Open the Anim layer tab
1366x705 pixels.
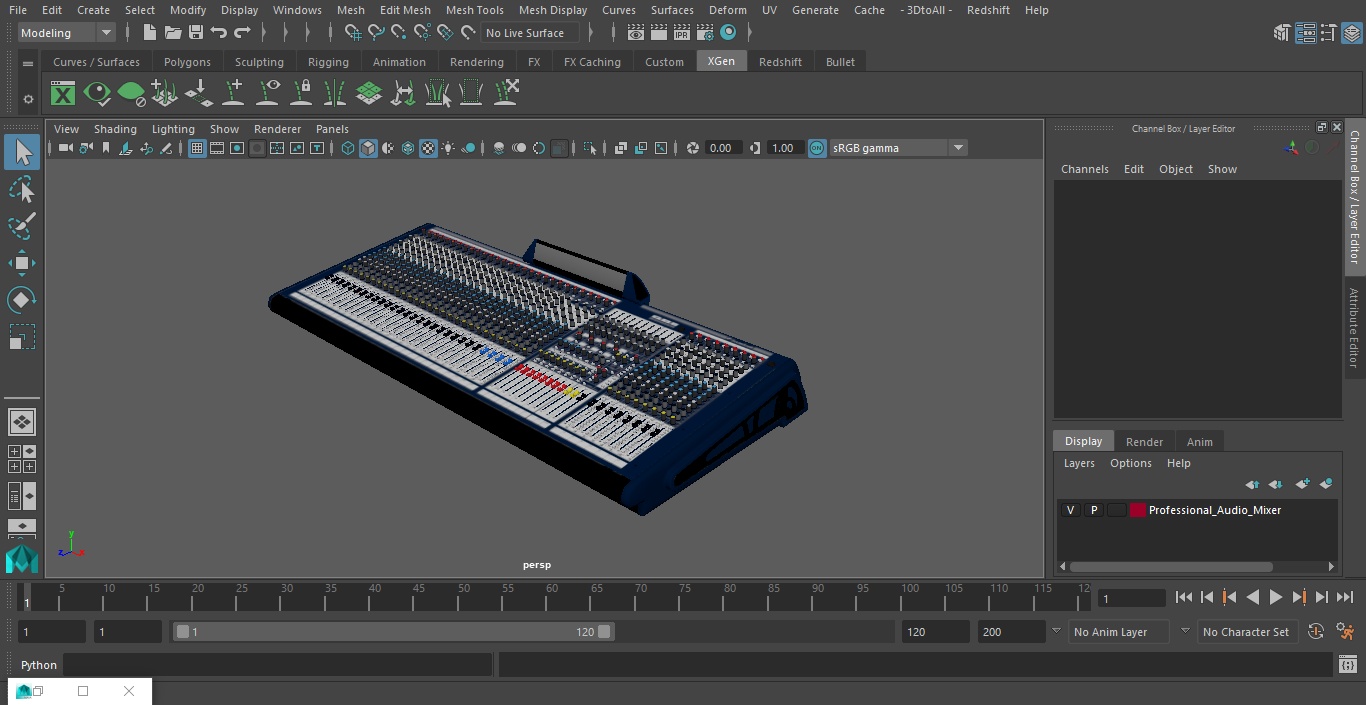click(x=1199, y=442)
